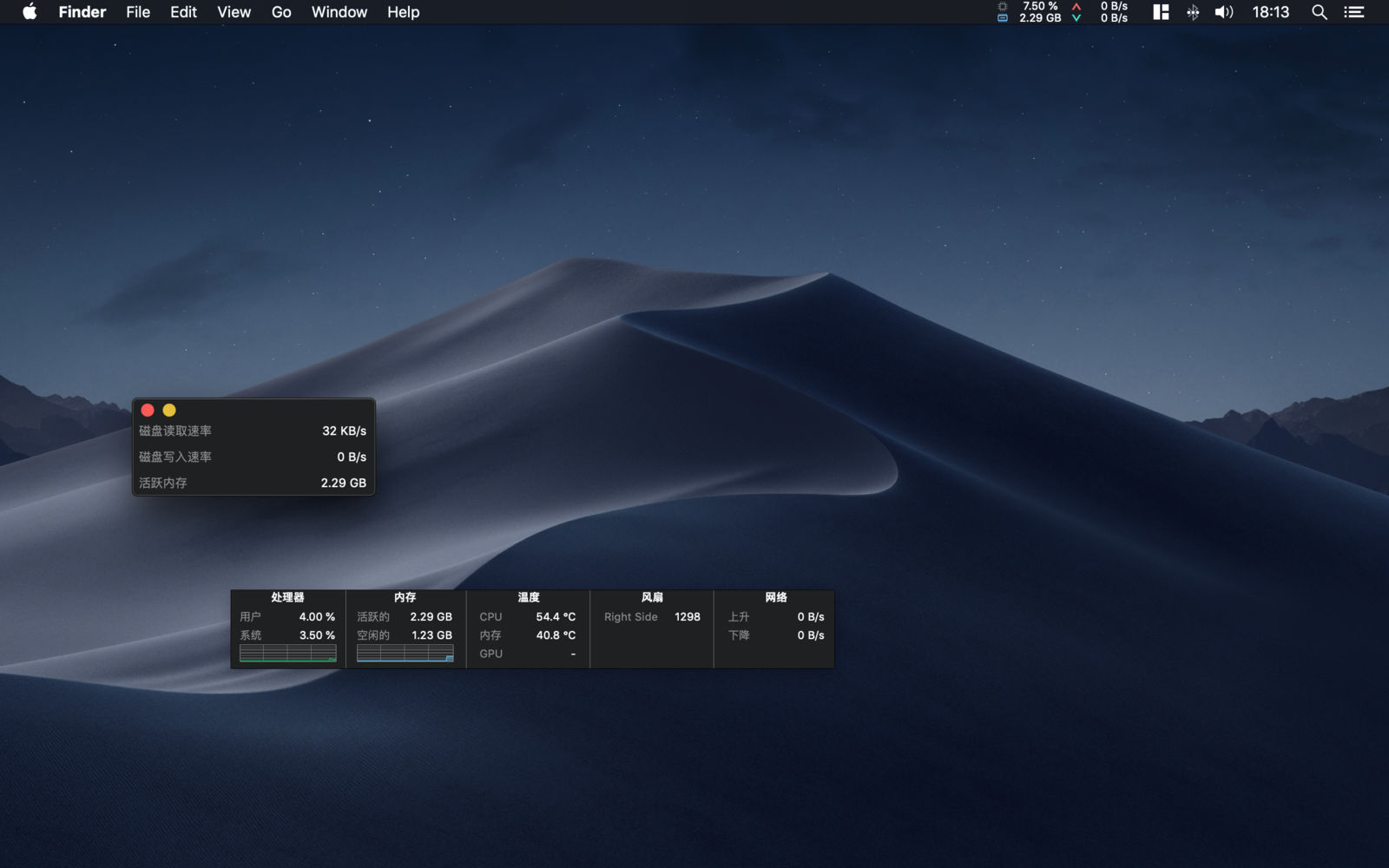Click the 系统 CPU label
1389x868 pixels.
[x=250, y=635]
